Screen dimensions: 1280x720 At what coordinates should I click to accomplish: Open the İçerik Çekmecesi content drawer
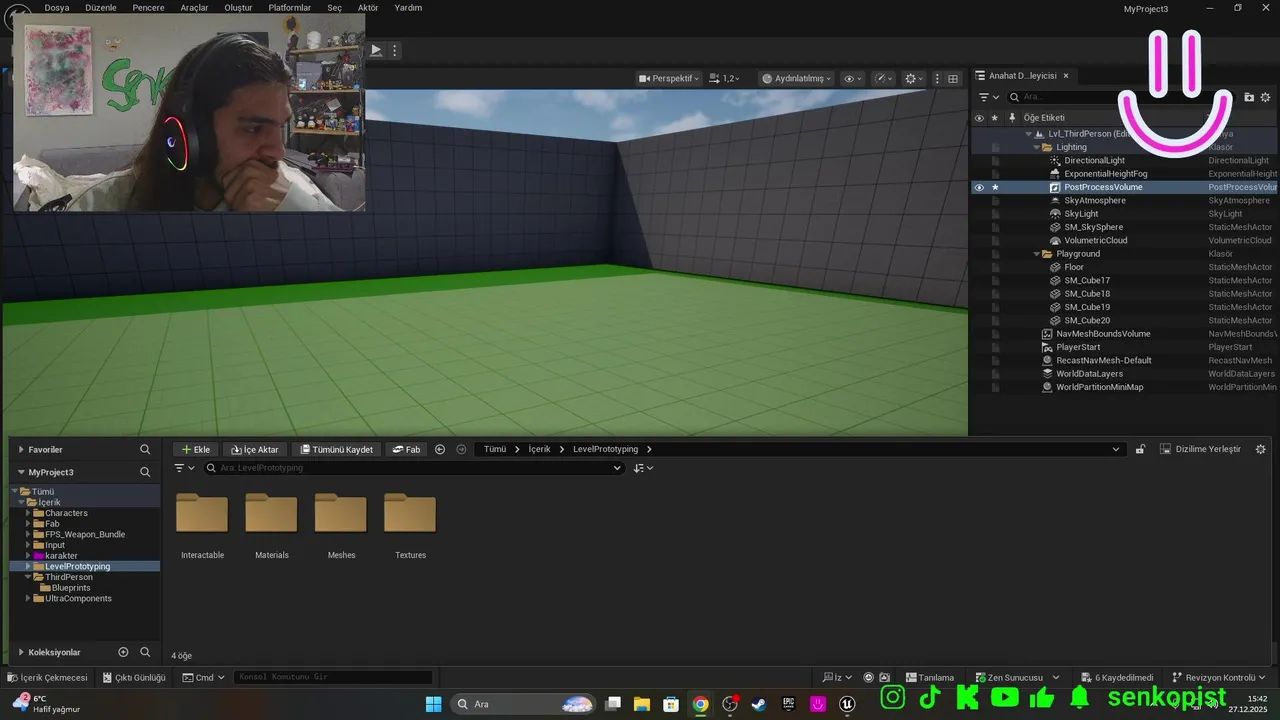point(47,677)
